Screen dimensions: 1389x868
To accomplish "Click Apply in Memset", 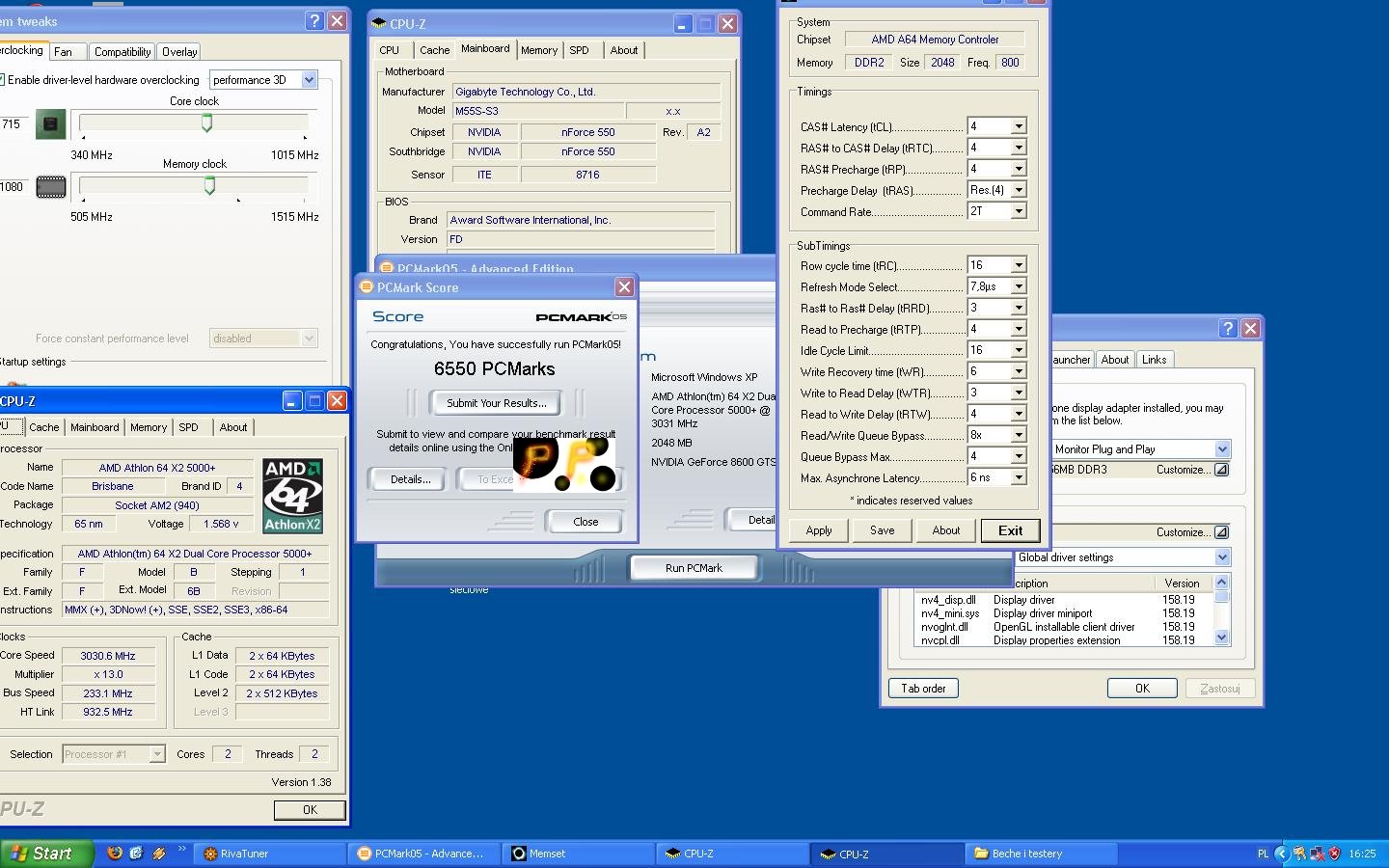I will 819,530.
